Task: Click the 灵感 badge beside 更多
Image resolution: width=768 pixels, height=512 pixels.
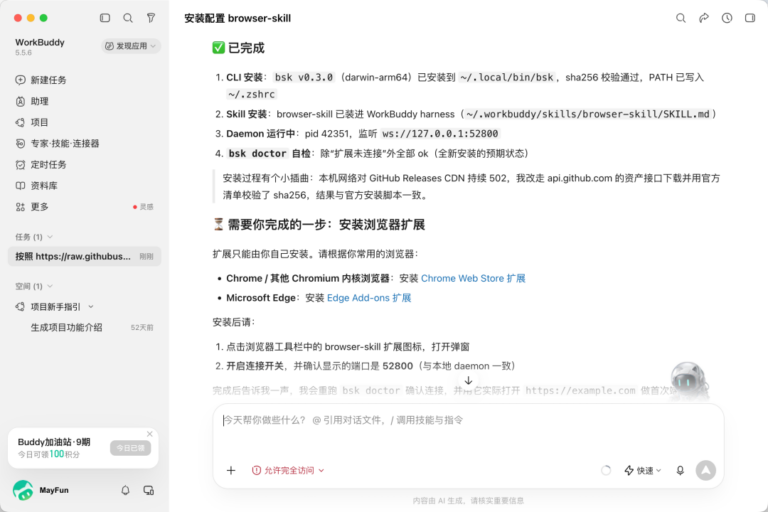Action: click(143, 207)
